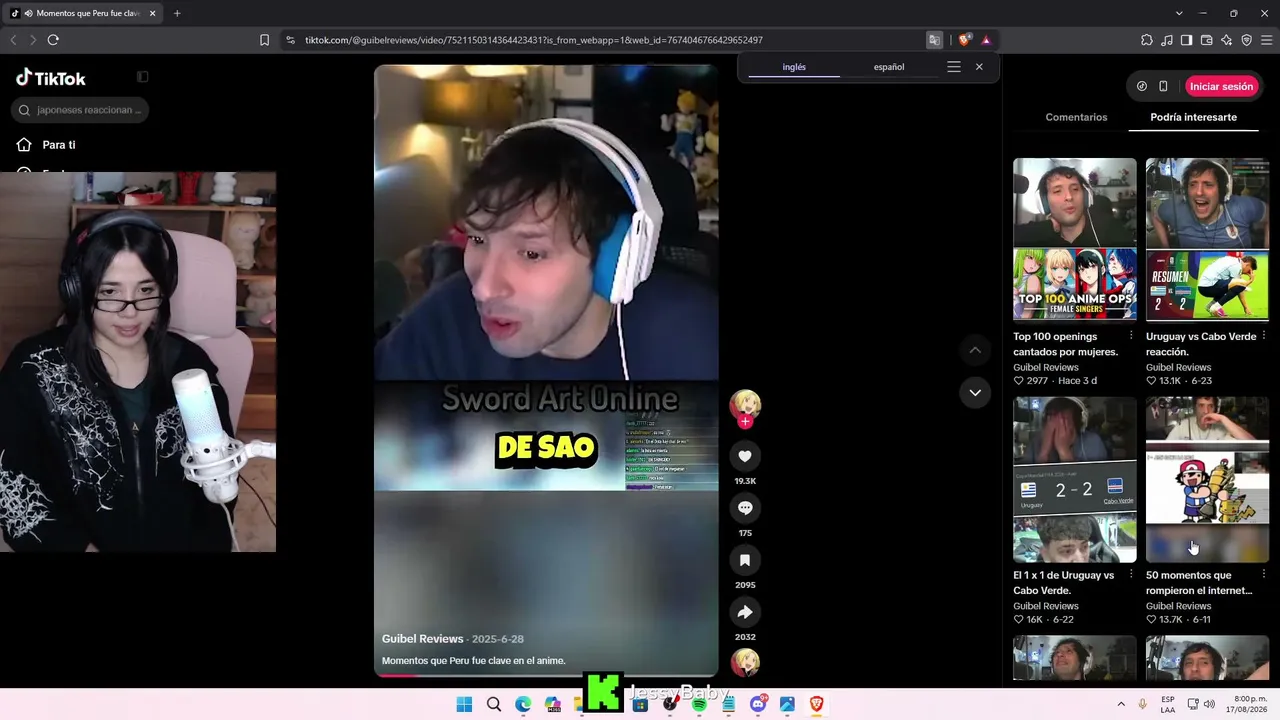Switch the ESP LAA input language

pyautogui.click(x=1168, y=704)
